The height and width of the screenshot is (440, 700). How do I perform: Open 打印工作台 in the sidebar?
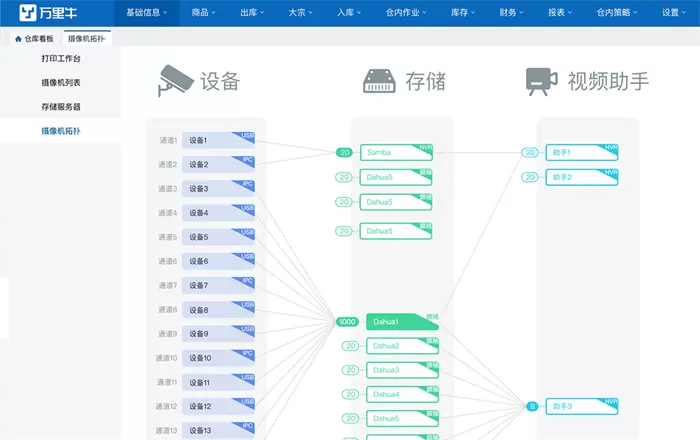click(61, 59)
